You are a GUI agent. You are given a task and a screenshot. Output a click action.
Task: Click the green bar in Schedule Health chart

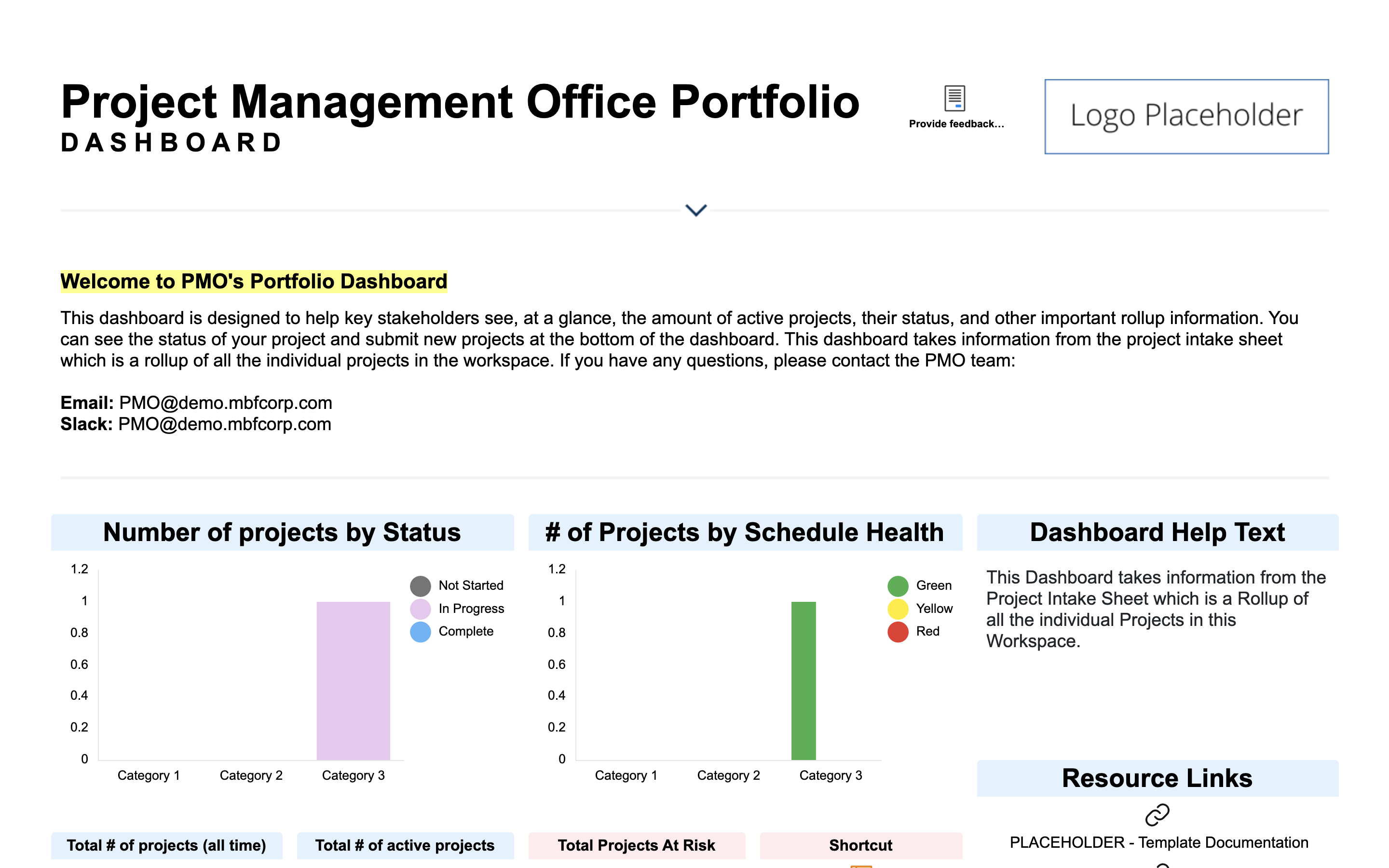(803, 680)
